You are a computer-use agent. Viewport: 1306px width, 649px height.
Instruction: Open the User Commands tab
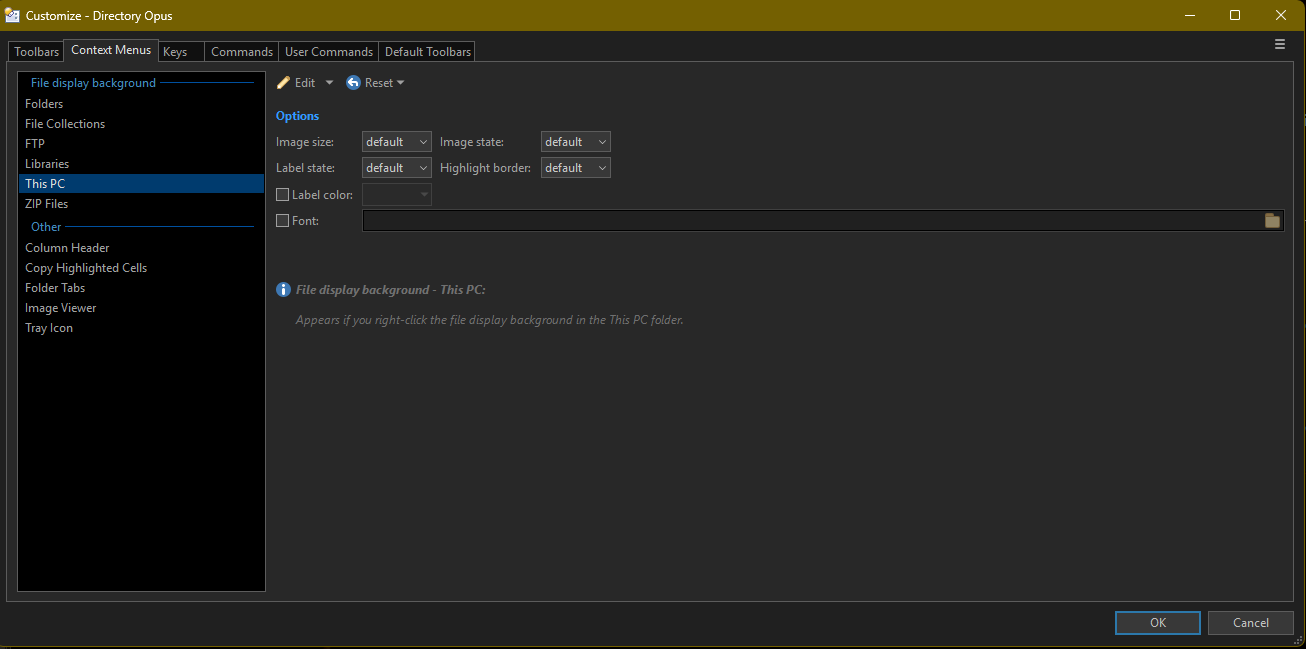point(328,52)
